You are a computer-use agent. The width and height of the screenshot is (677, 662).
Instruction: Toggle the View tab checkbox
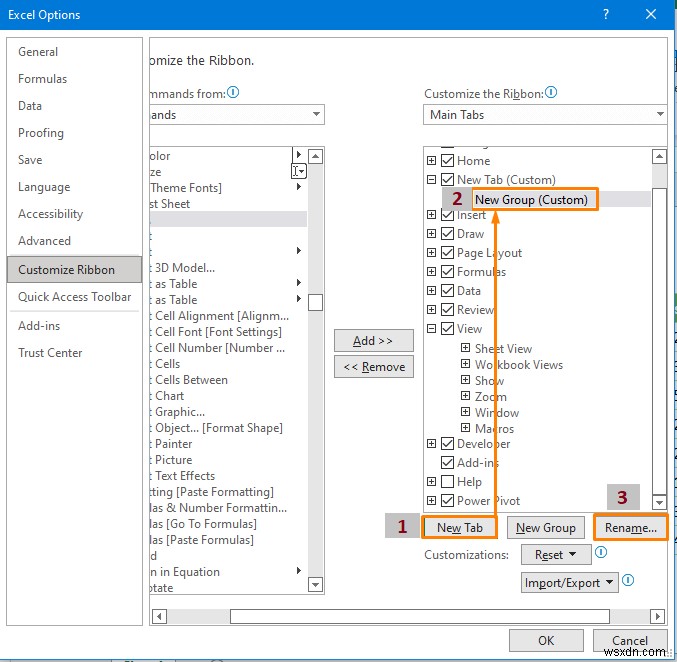447,329
